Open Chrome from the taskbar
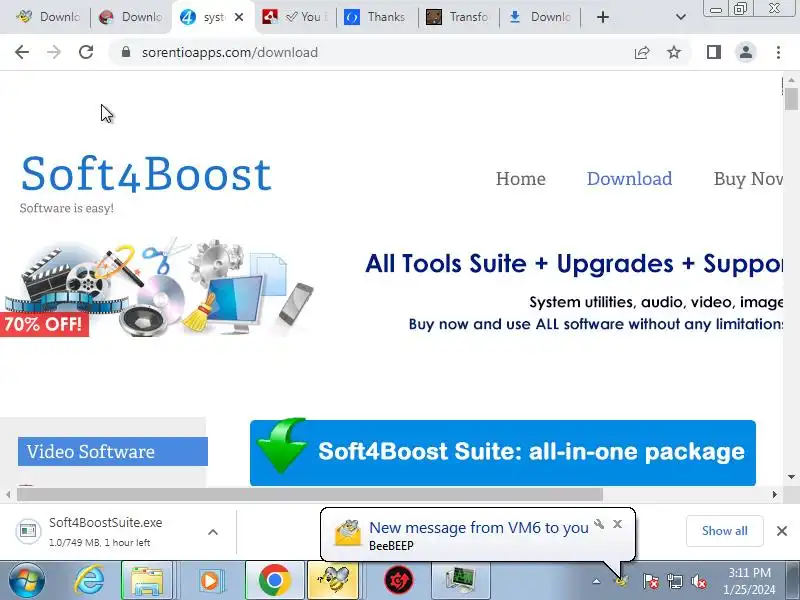The height and width of the screenshot is (600, 800). pyautogui.click(x=274, y=581)
